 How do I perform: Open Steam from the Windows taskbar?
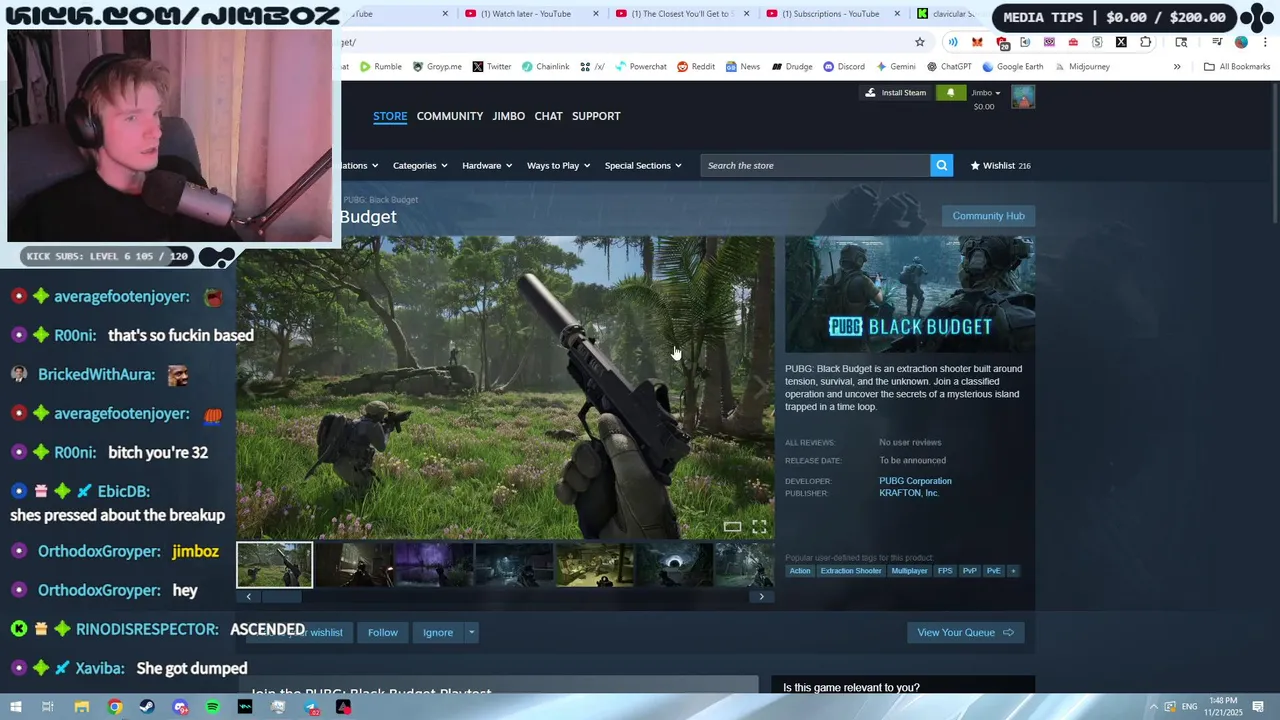pos(147,707)
